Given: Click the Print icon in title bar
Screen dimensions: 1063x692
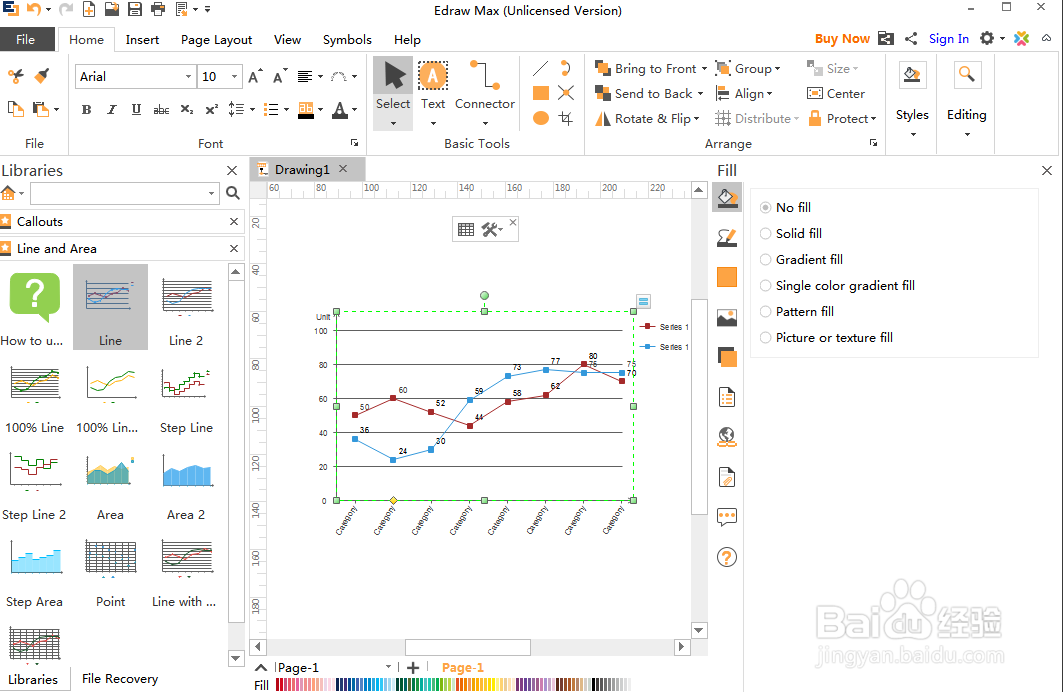Looking at the screenshot, I should click(x=158, y=9).
